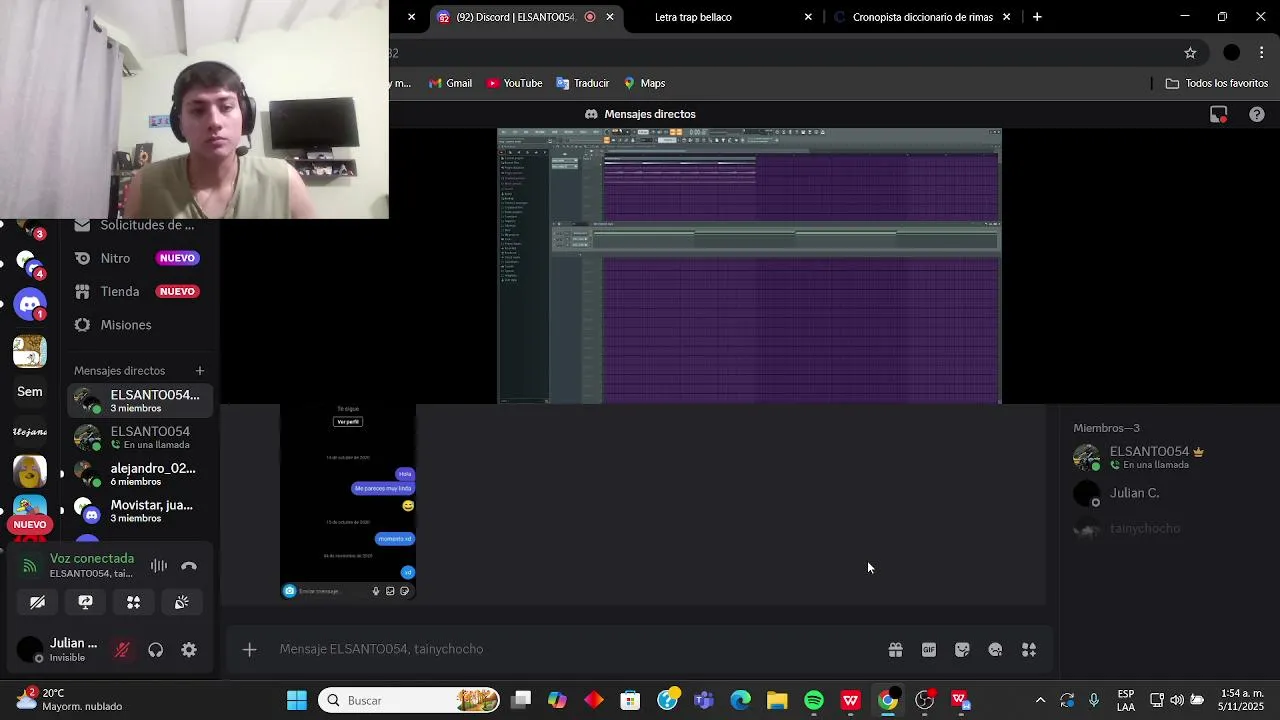Image resolution: width=1280 pixels, height=720 pixels.
Task: Open Tienda shop page
Action: pos(140,291)
